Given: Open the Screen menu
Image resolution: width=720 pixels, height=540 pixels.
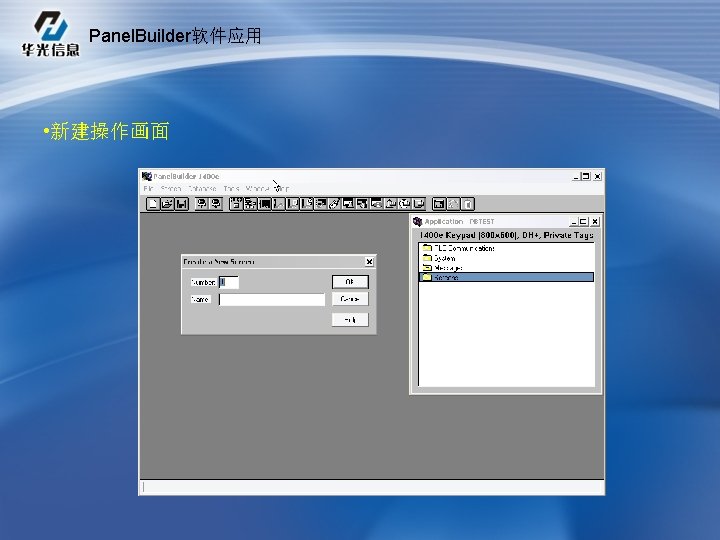Looking at the screenshot, I should [x=171, y=189].
